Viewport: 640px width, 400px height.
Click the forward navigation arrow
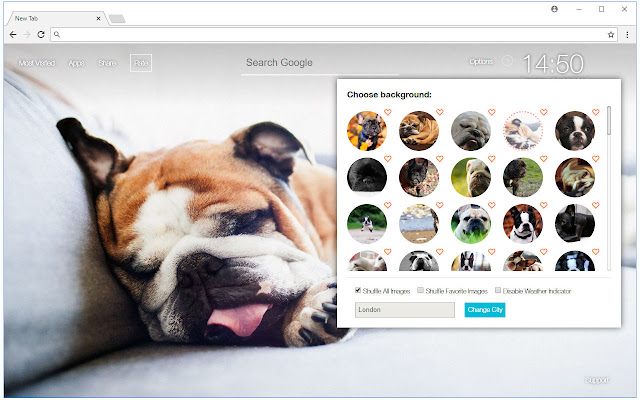[x=27, y=35]
